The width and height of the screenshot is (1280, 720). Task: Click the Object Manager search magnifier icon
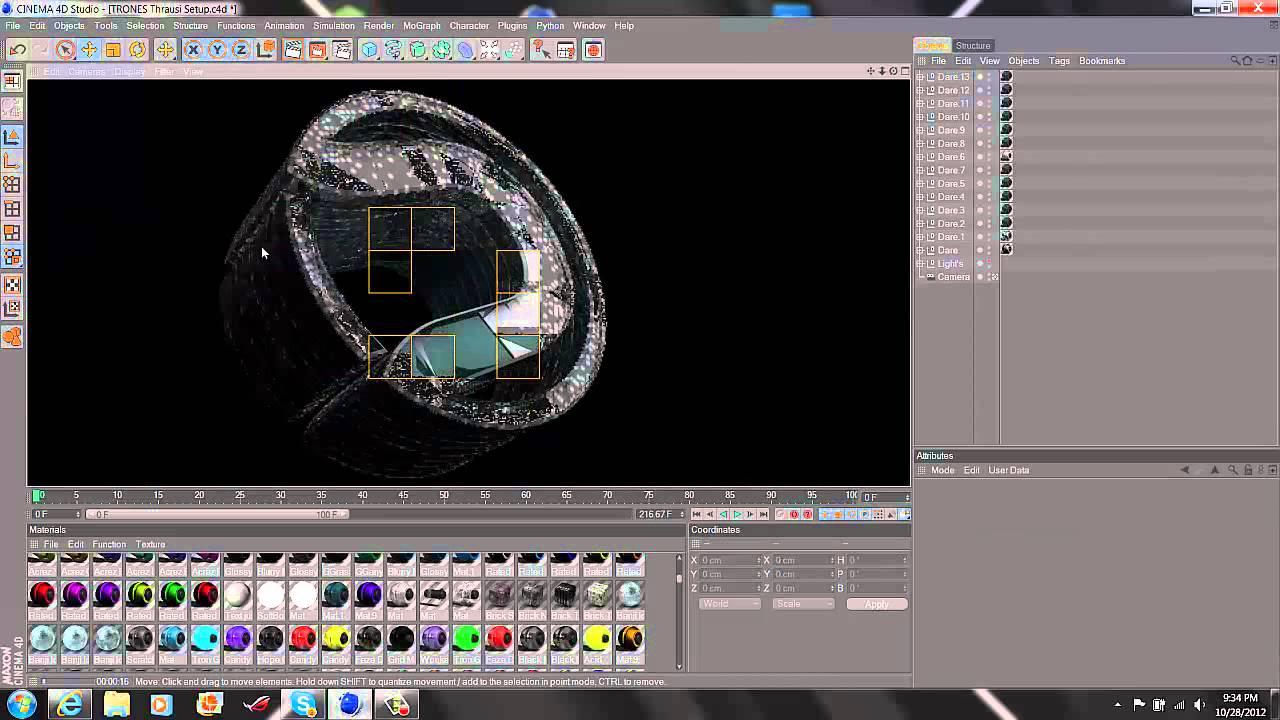(1236, 61)
